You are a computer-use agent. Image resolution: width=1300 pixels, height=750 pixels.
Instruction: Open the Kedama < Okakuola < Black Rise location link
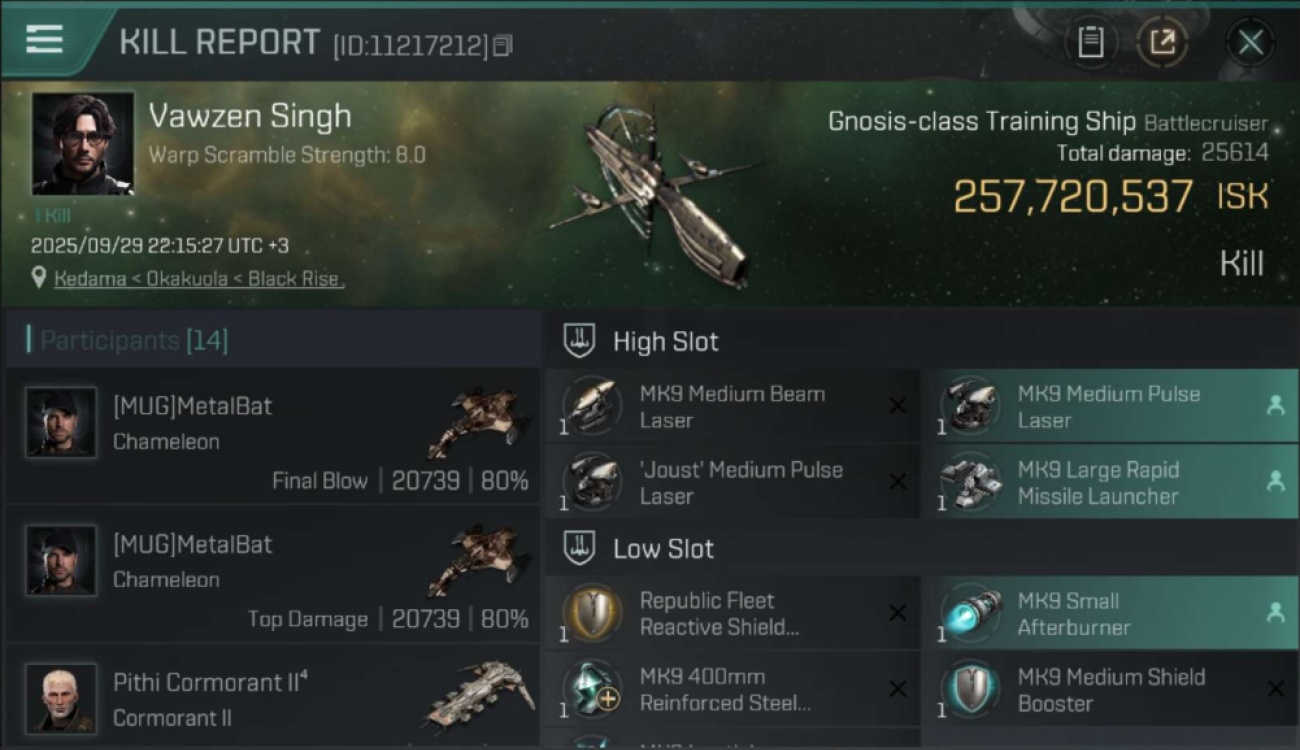(199, 279)
